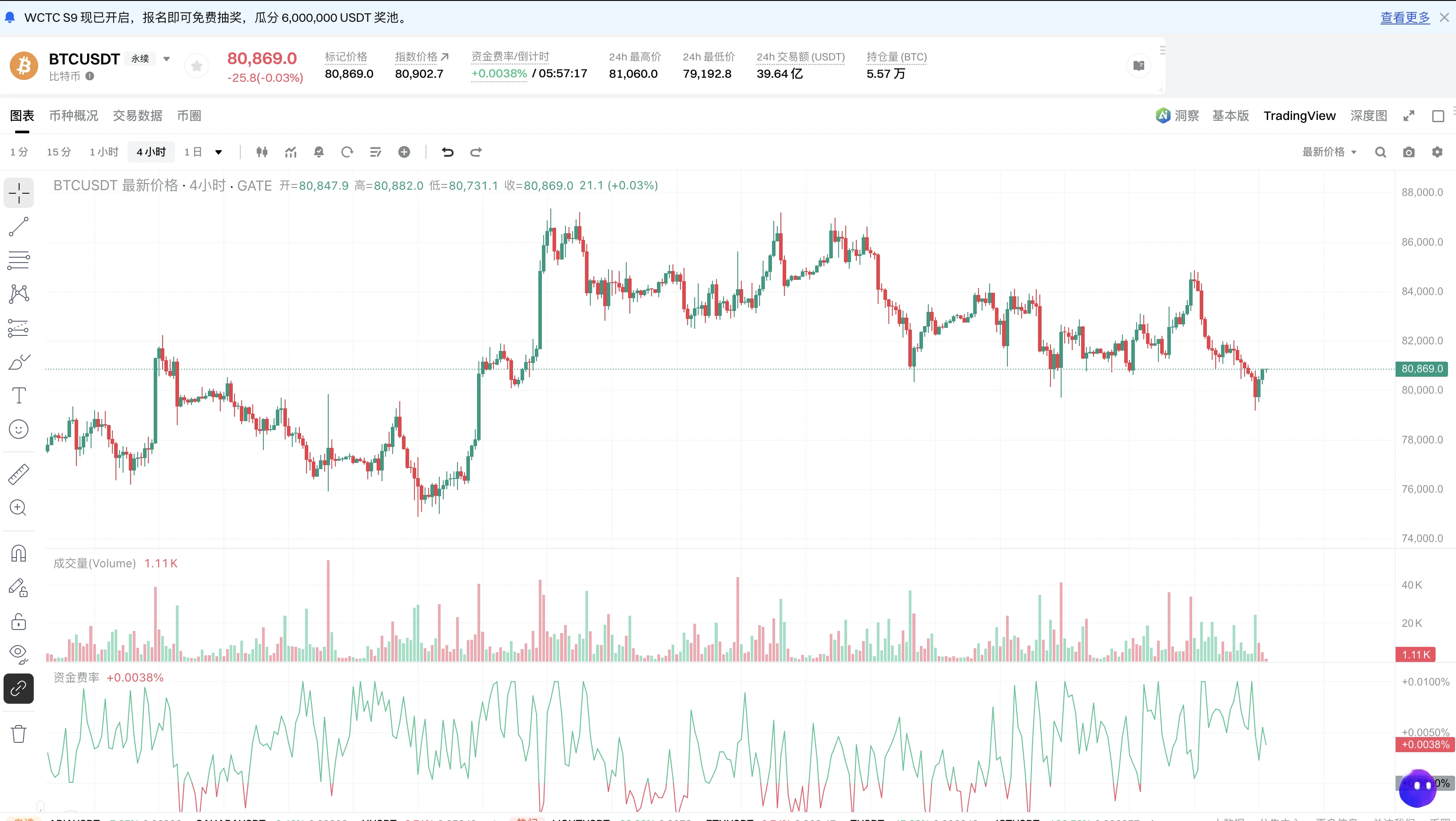Open the 币圈 tab
1456x821 pixels.
pos(189,116)
